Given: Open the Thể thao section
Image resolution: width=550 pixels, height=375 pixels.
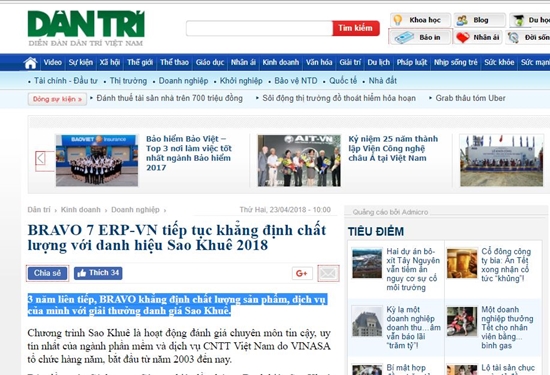Looking at the screenshot, I should (174, 62).
